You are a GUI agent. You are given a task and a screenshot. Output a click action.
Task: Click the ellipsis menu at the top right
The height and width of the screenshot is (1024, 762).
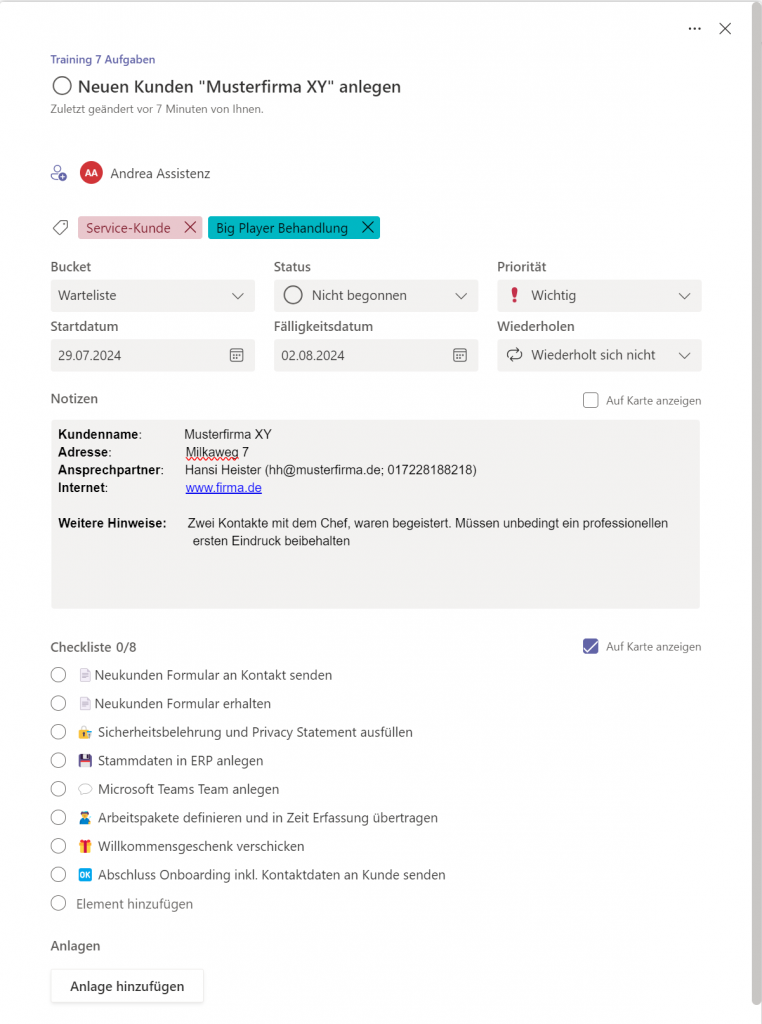[x=694, y=28]
